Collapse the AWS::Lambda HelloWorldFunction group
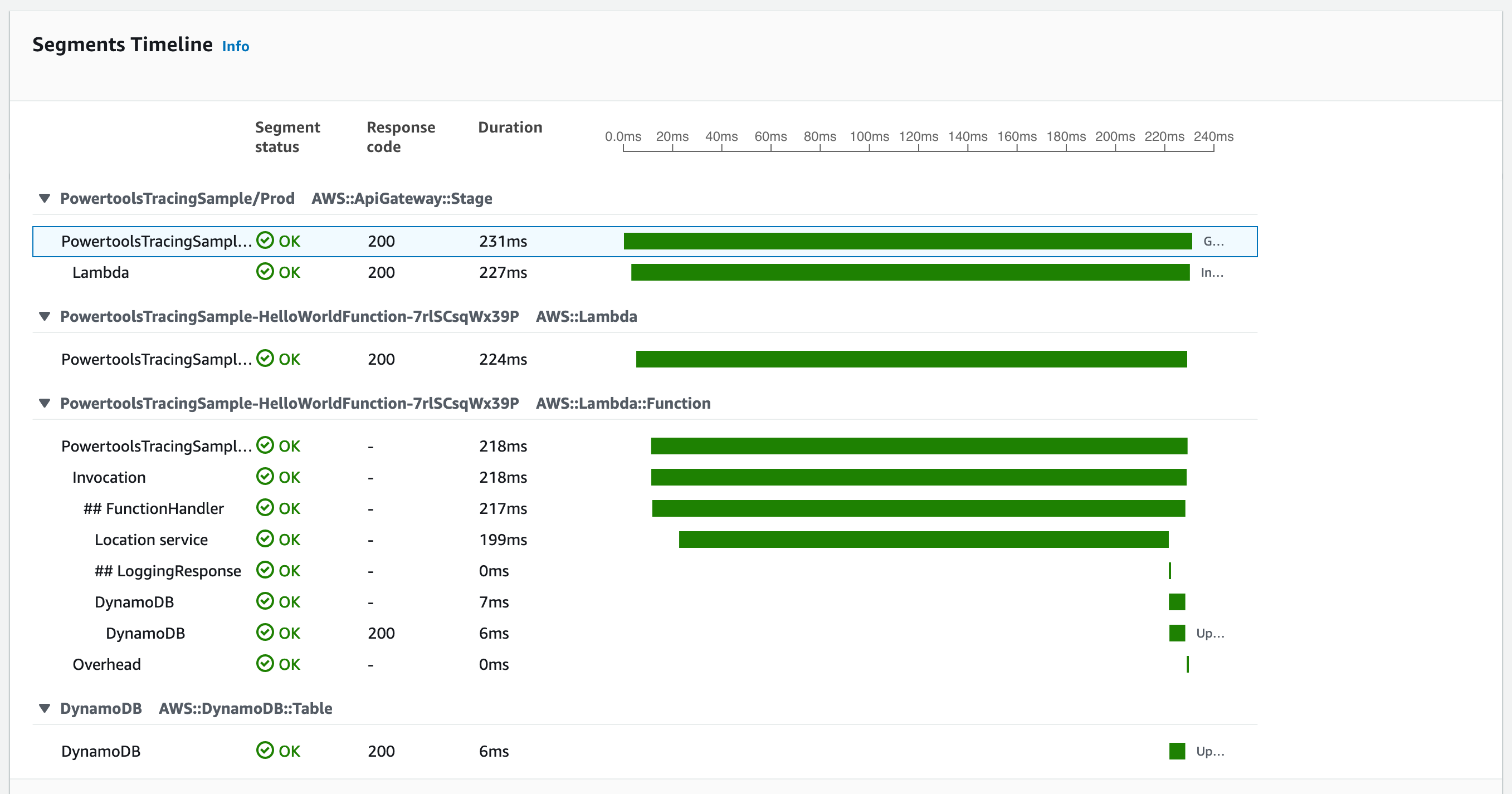 tap(45, 316)
